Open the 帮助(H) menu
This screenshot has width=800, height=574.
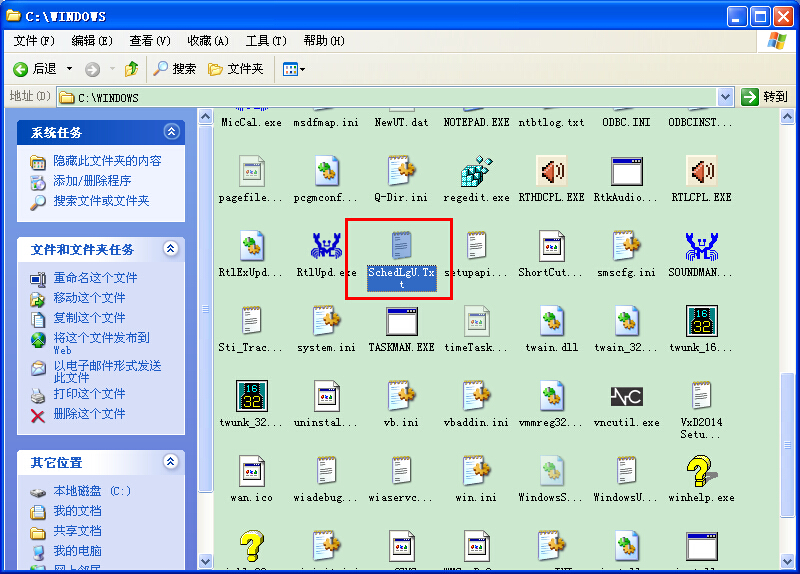(x=324, y=41)
